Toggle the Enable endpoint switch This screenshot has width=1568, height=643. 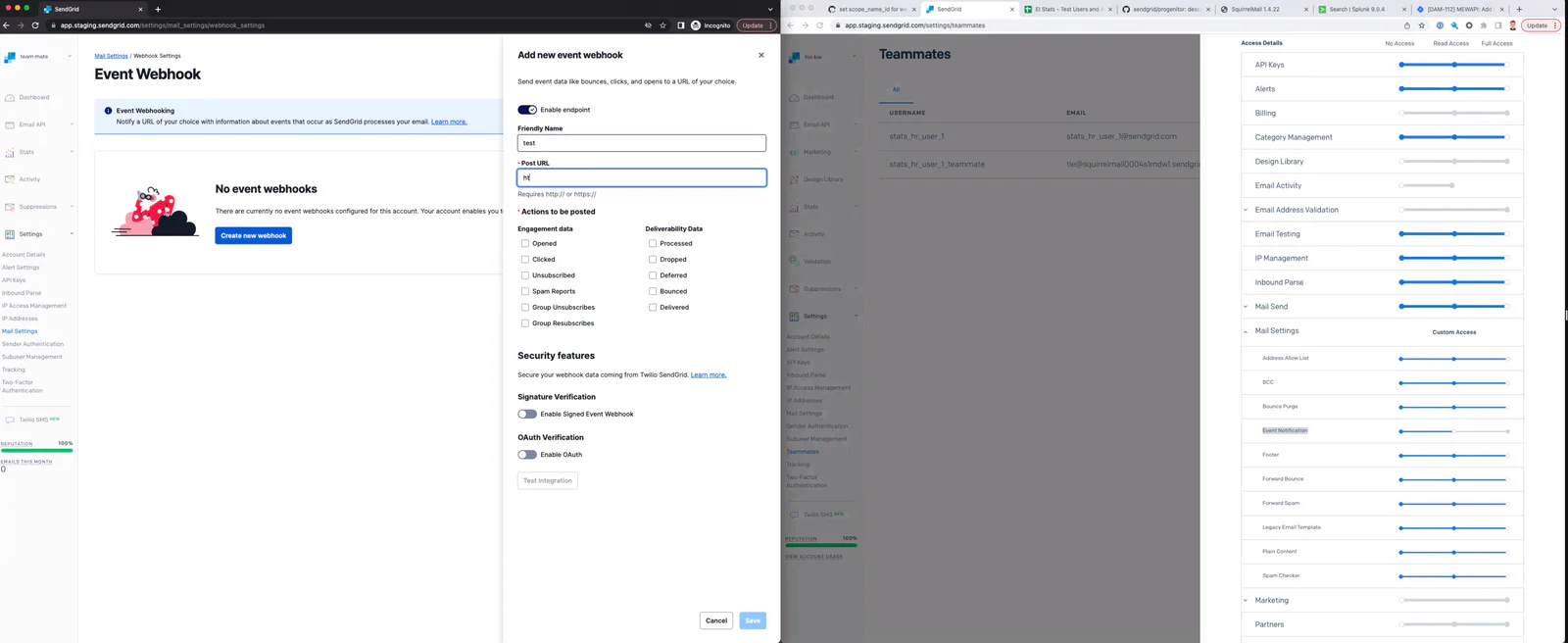click(527, 110)
